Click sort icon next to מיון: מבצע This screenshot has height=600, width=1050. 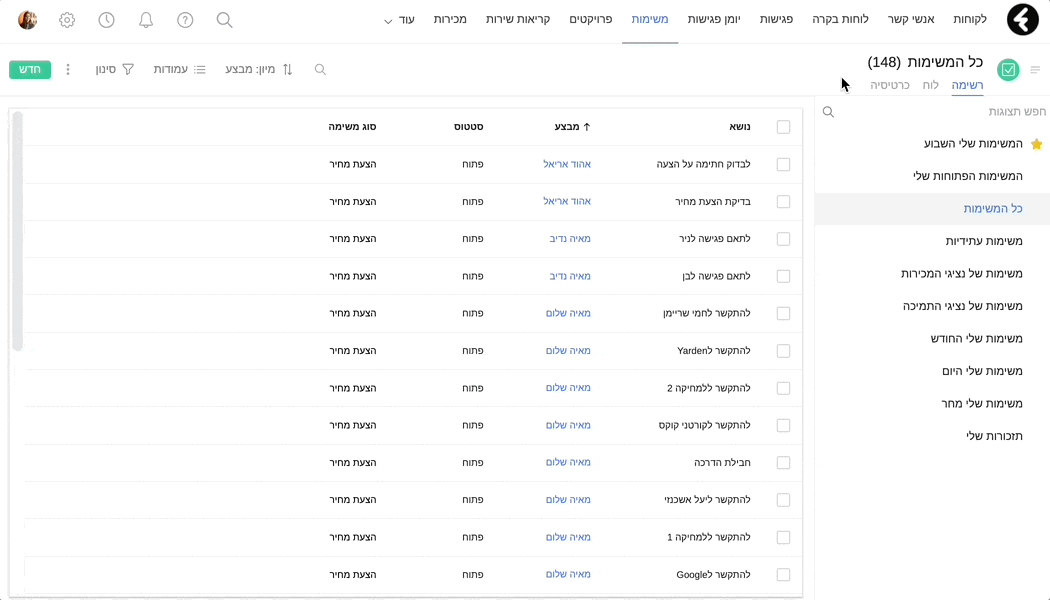pos(287,70)
